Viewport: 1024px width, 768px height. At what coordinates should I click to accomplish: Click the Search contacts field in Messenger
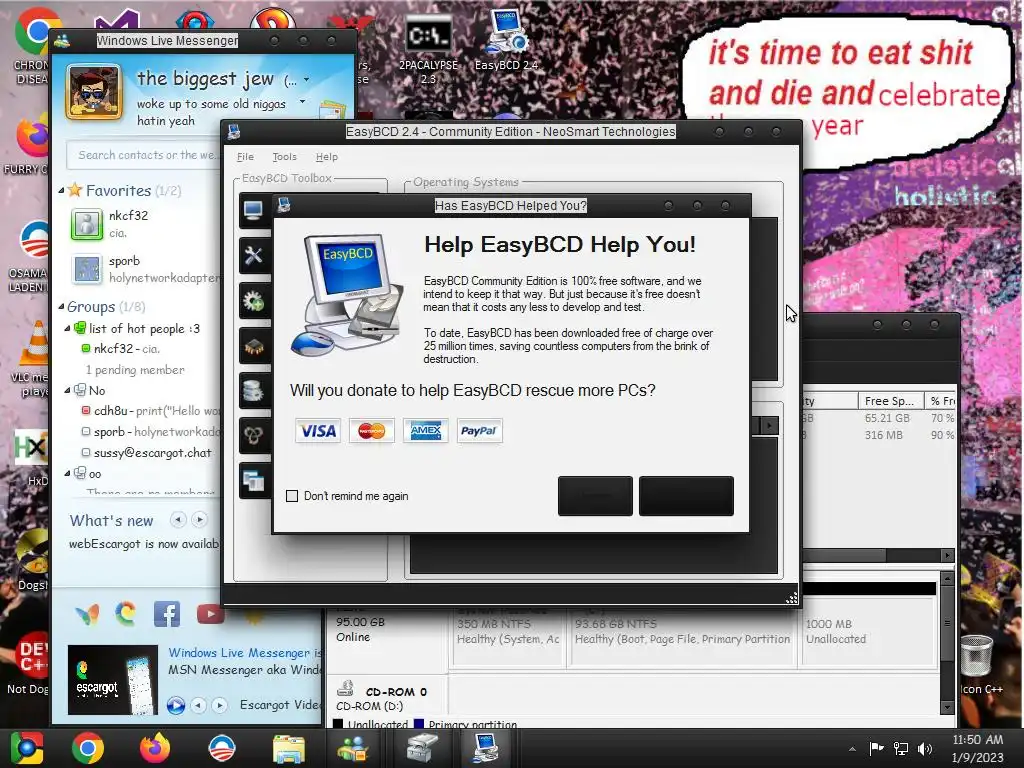[x=144, y=155]
